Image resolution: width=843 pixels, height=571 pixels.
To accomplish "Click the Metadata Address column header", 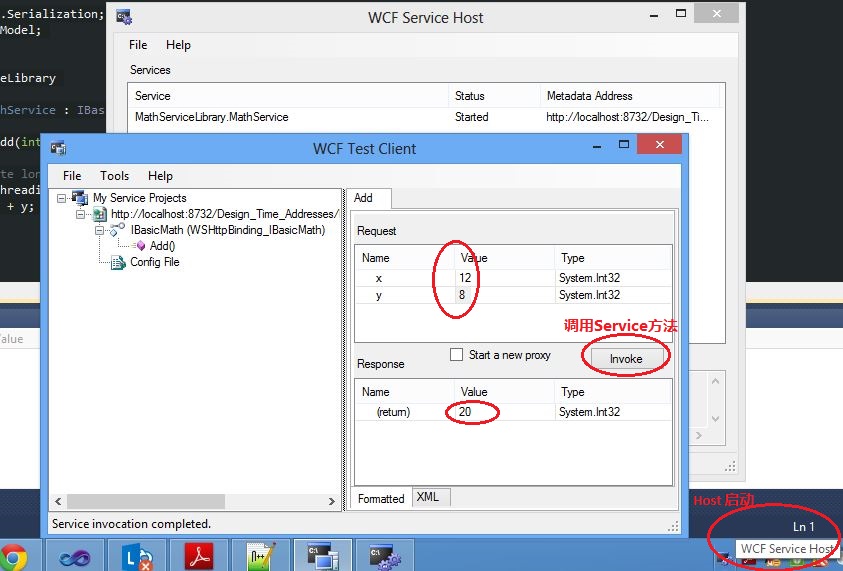I will pyautogui.click(x=630, y=96).
